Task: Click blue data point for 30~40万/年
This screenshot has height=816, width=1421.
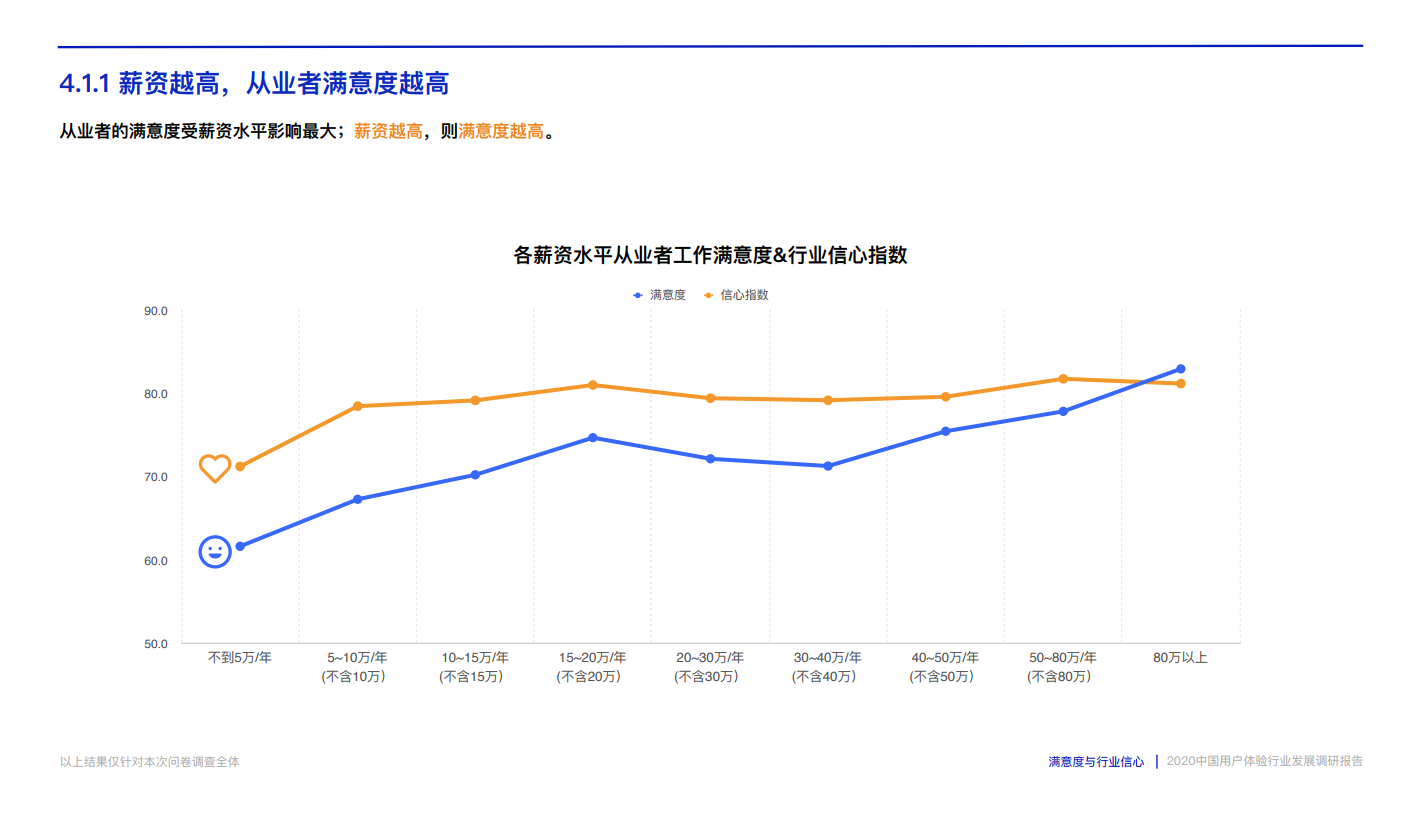Action: pos(828,466)
